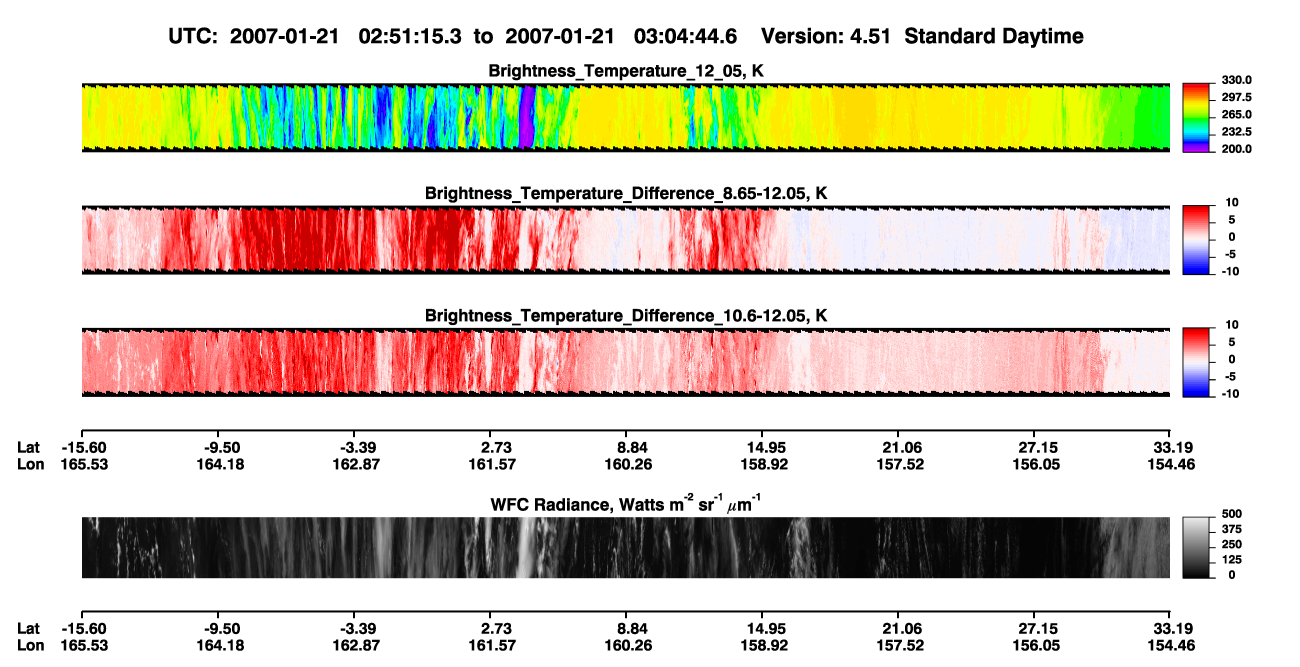Click longitude 154.46 on the axis beneath WFC Radiance

pyautogui.click(x=1171, y=645)
